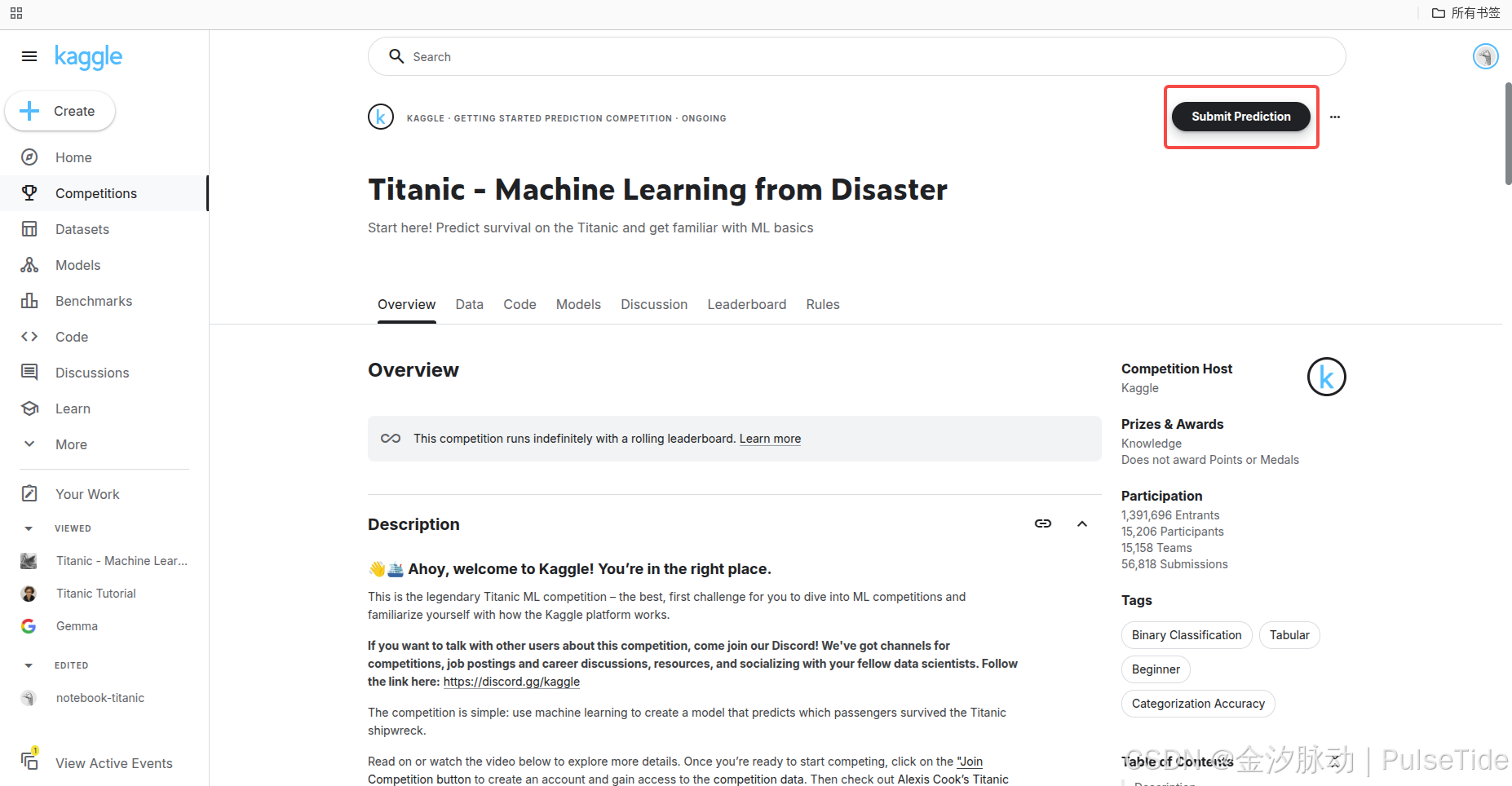
Task: Switch to the Code tab
Action: [519, 304]
